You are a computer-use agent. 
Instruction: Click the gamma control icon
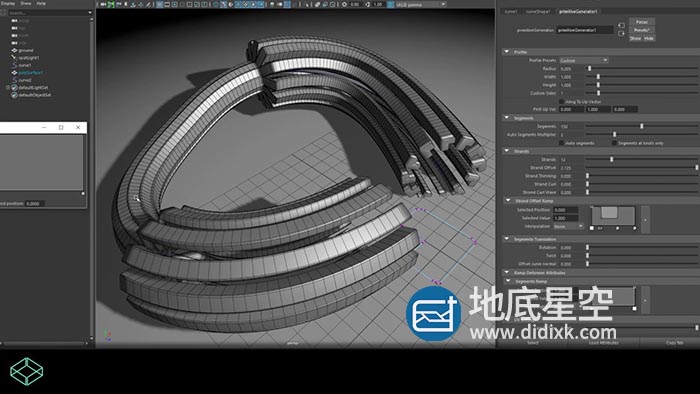click(x=367, y=4)
